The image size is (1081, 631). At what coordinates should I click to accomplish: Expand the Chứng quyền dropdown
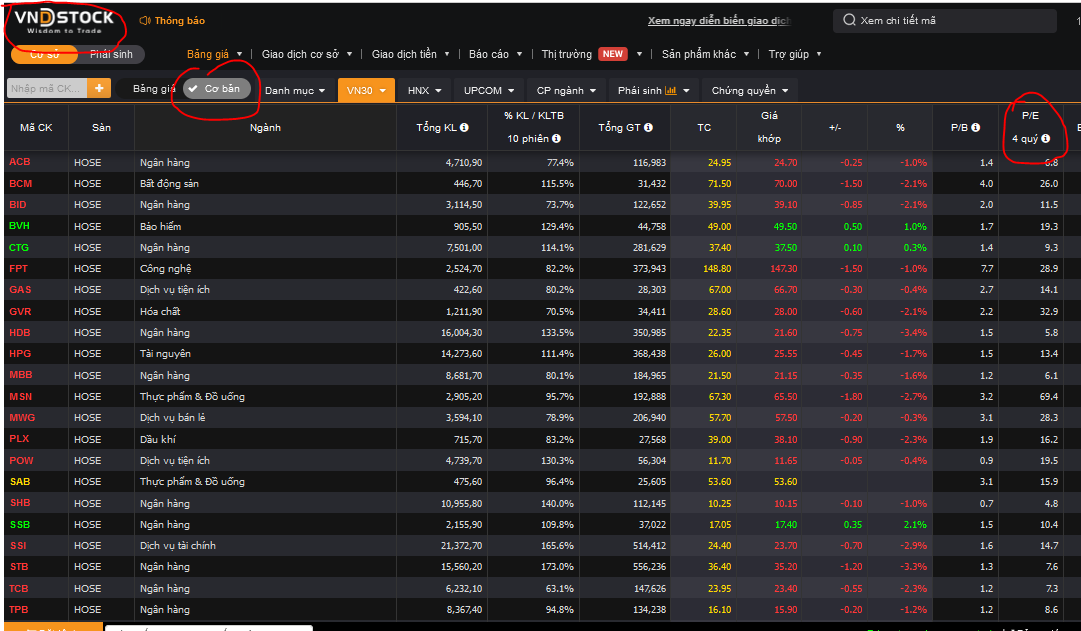click(750, 90)
